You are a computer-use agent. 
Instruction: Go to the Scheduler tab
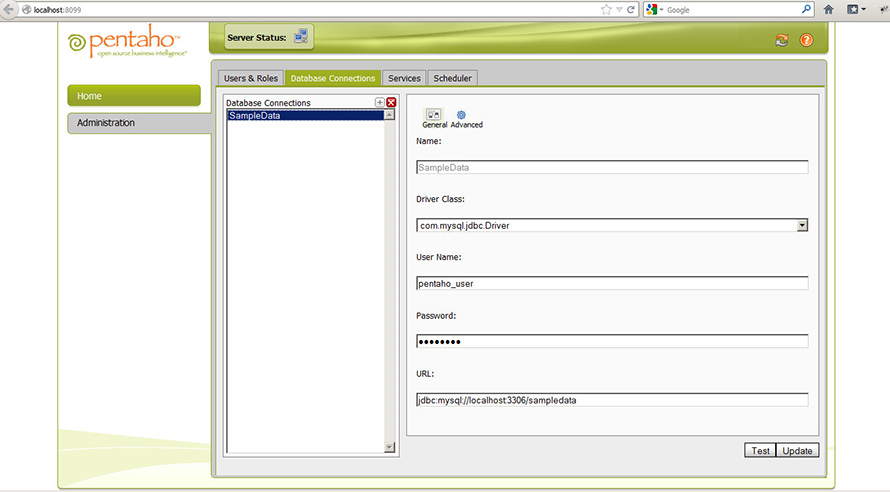tap(452, 78)
